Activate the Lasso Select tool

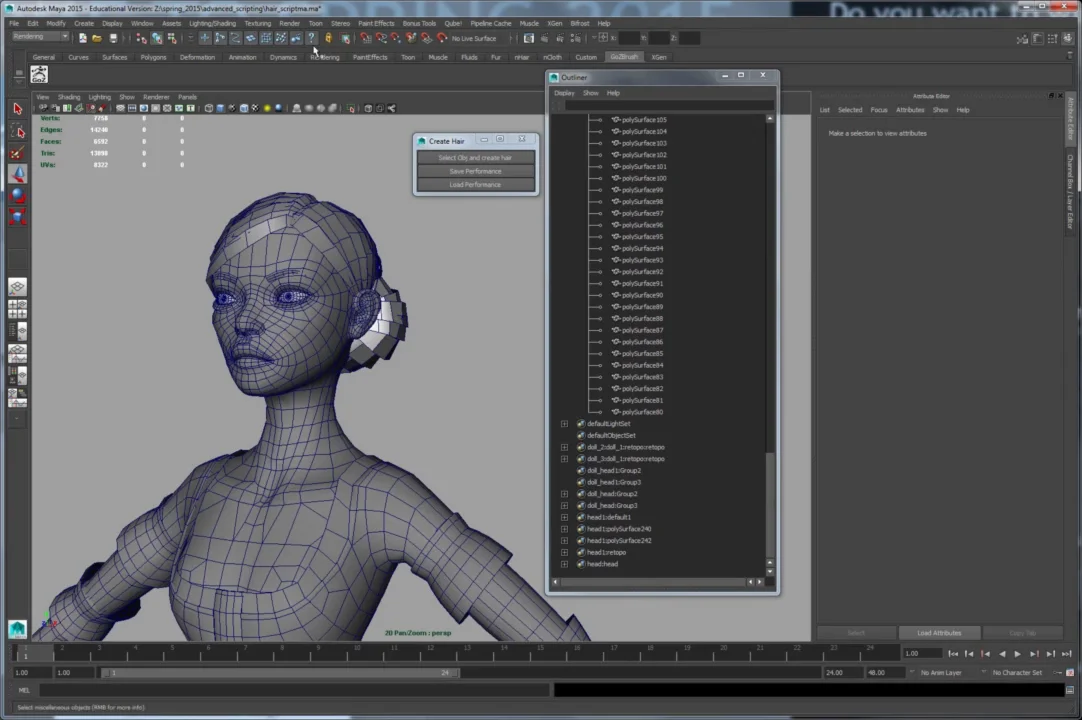click(17, 131)
